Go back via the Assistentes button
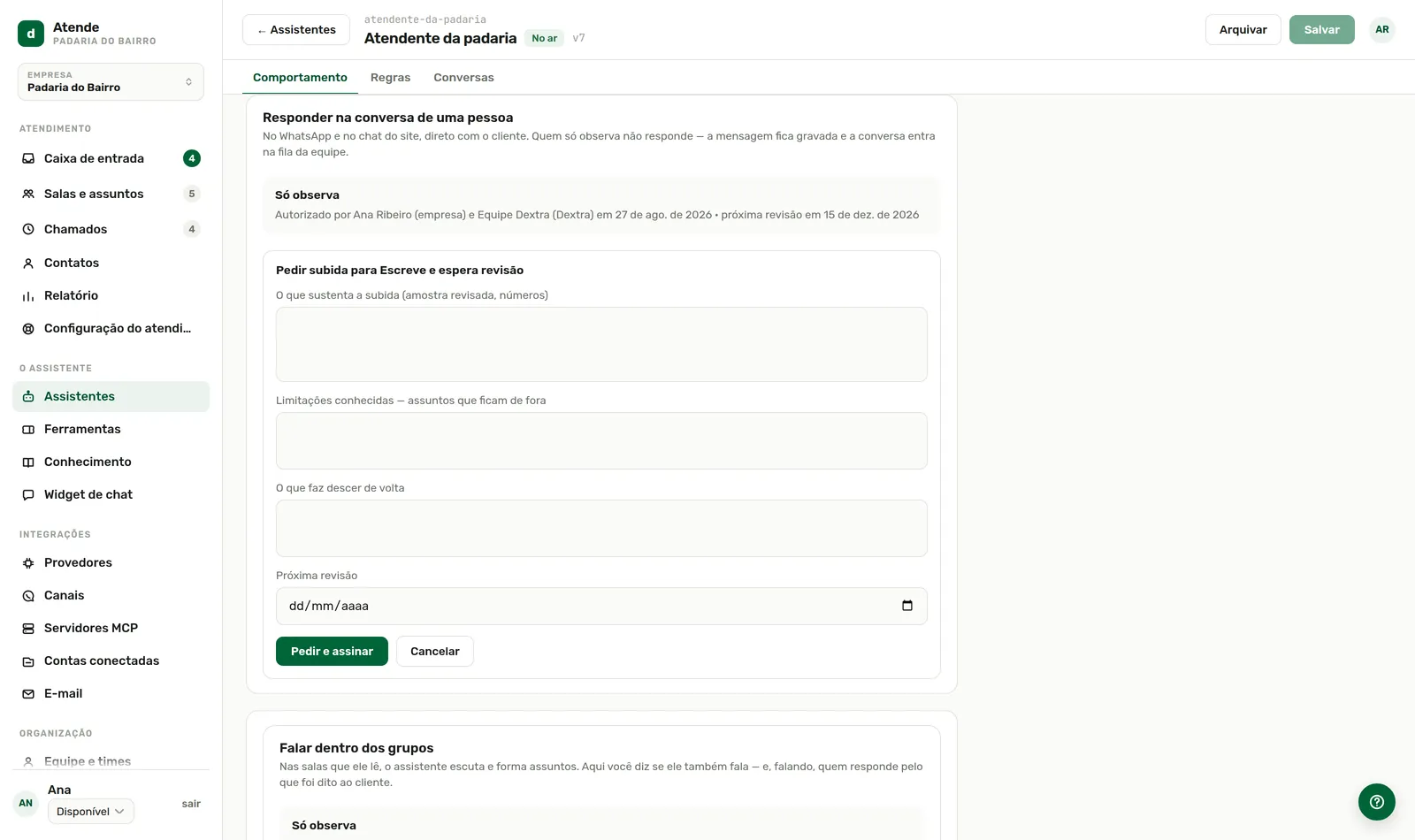 pyautogui.click(x=296, y=29)
